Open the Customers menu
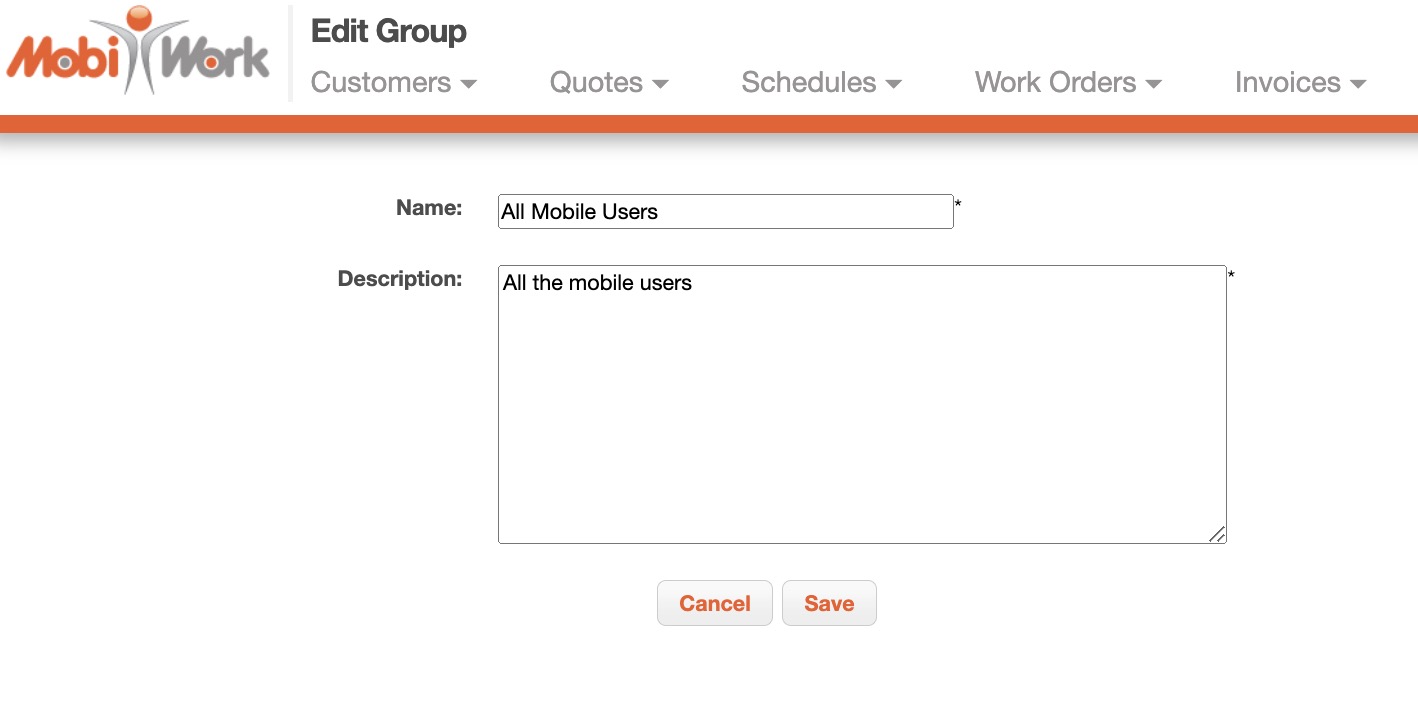Image resolution: width=1418 pixels, height=716 pixels. [381, 82]
